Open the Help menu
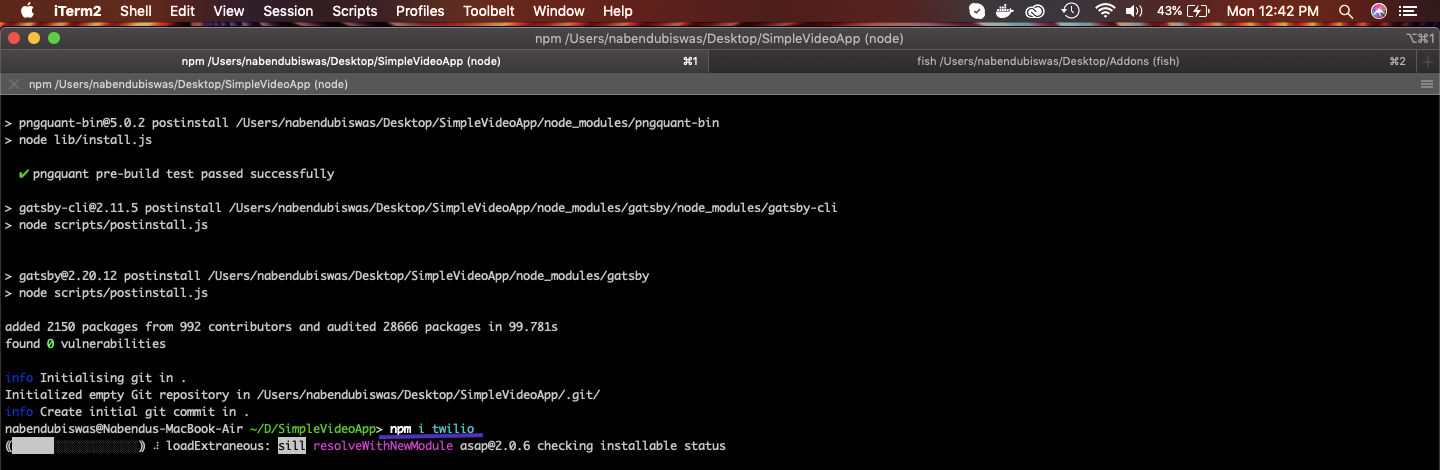Viewport: 1440px width, 470px height. pos(618,11)
